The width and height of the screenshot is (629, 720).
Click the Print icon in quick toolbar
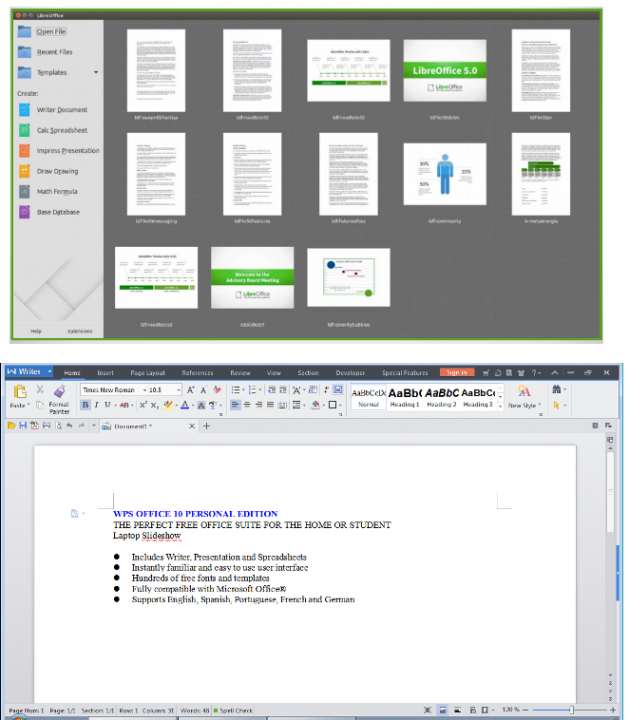coord(46,426)
